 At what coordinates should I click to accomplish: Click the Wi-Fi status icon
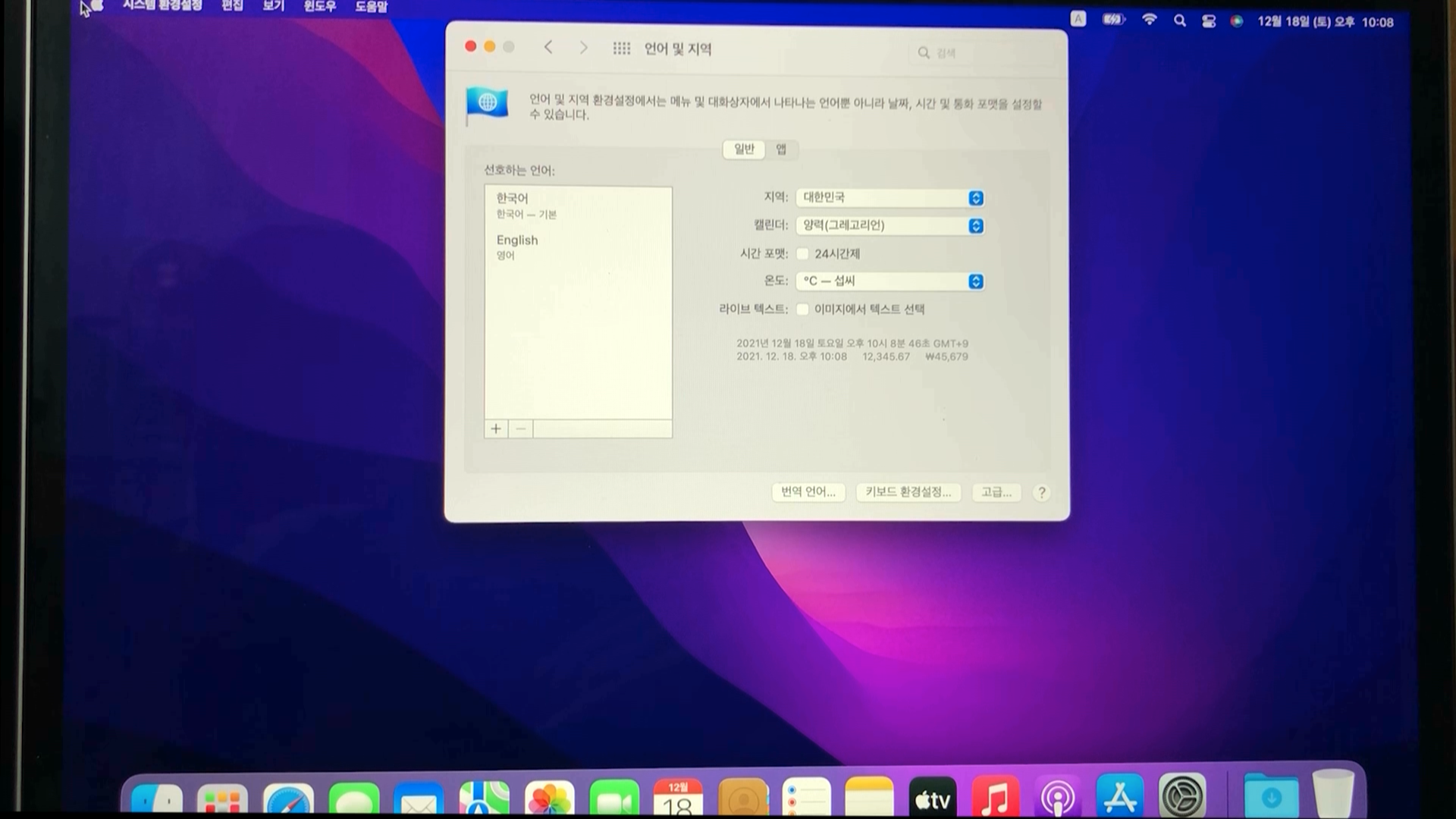point(1150,20)
